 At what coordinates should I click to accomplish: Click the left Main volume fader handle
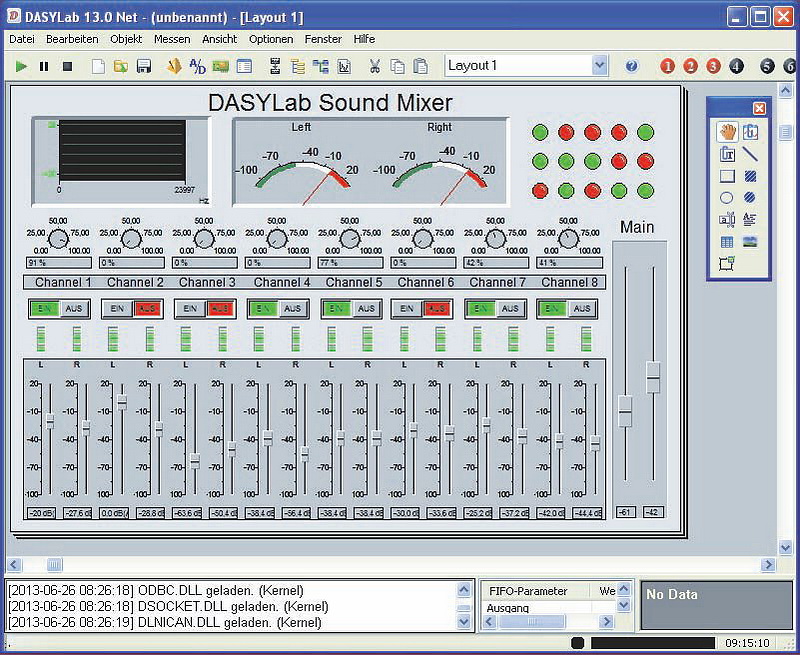[x=625, y=411]
